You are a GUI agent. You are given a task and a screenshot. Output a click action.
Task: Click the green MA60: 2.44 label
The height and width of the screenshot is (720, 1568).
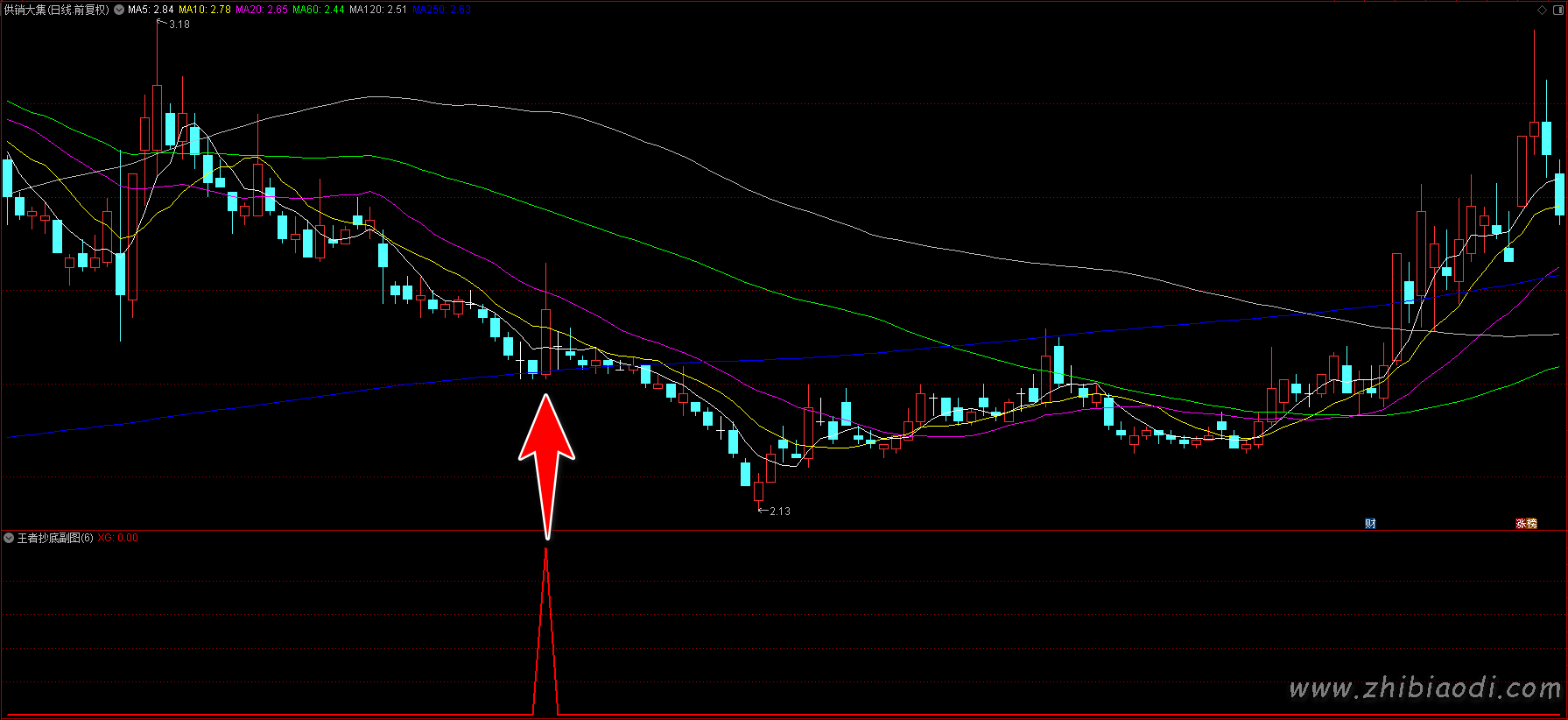(x=319, y=10)
